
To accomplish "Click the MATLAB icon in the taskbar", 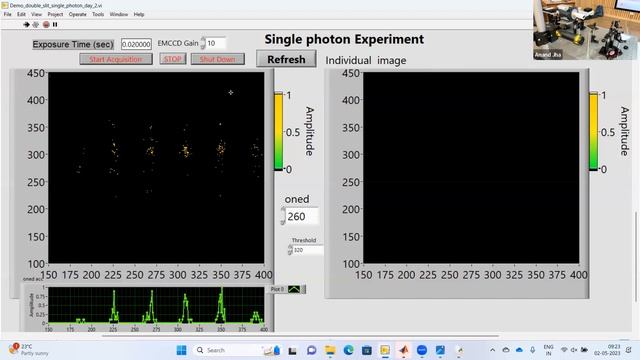I will 404,350.
